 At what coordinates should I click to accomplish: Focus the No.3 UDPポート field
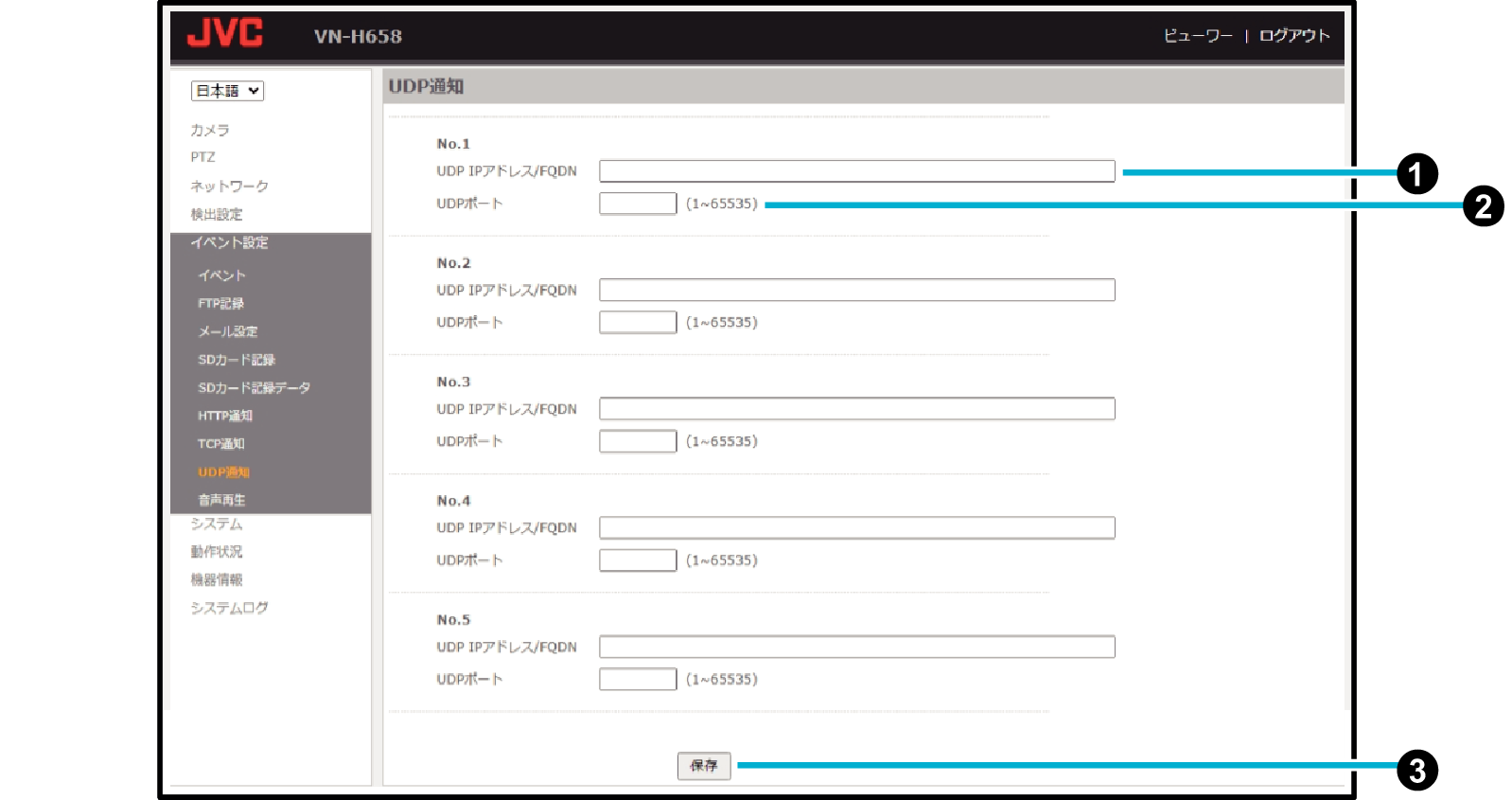(638, 441)
